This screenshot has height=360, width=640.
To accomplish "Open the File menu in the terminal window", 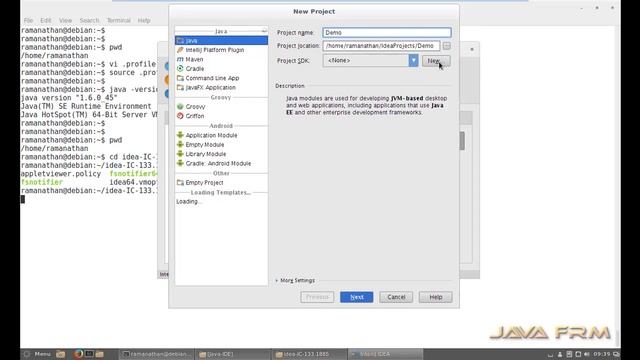I will 28,20.
